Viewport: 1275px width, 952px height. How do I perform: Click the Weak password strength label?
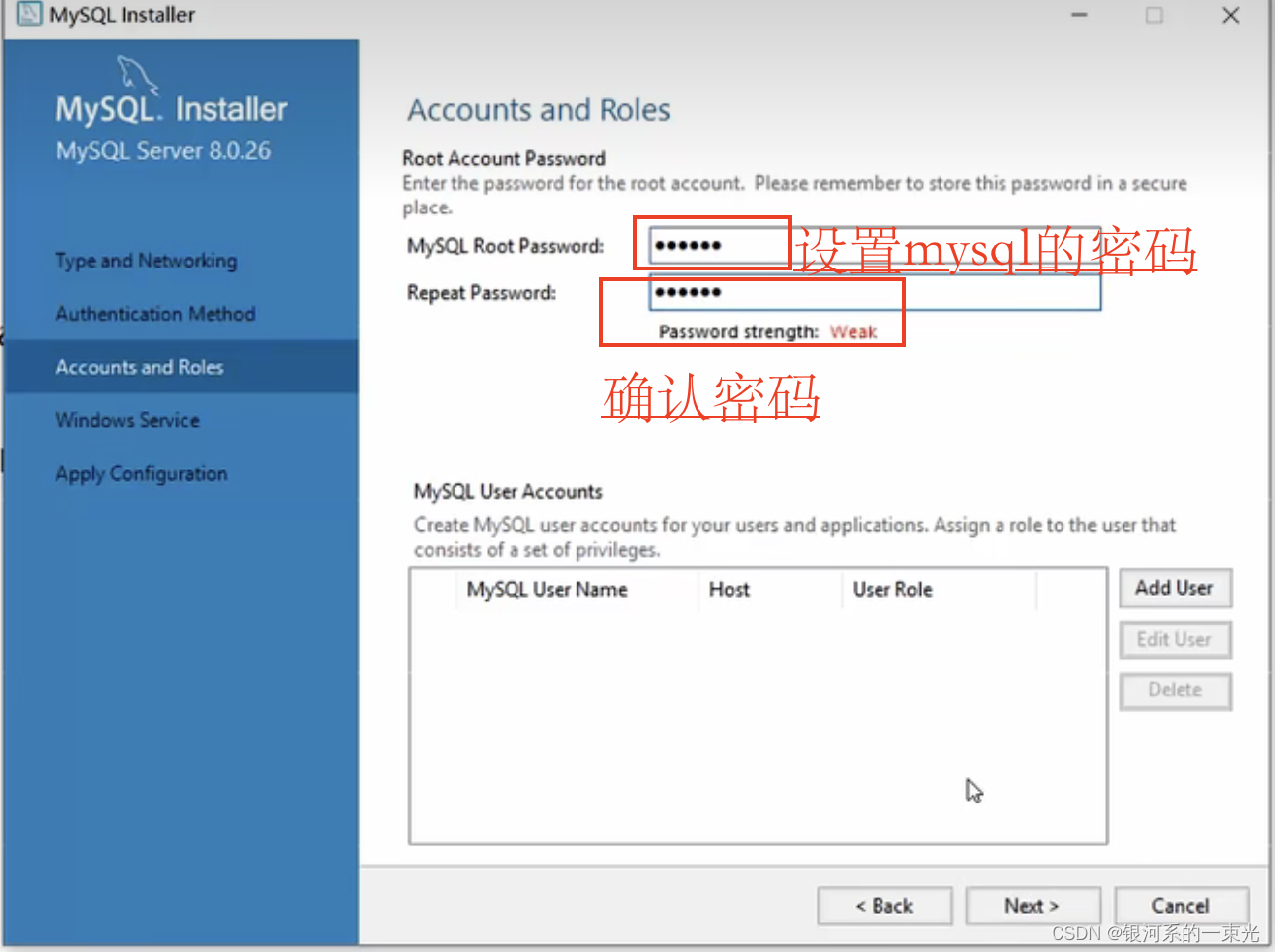tap(853, 332)
